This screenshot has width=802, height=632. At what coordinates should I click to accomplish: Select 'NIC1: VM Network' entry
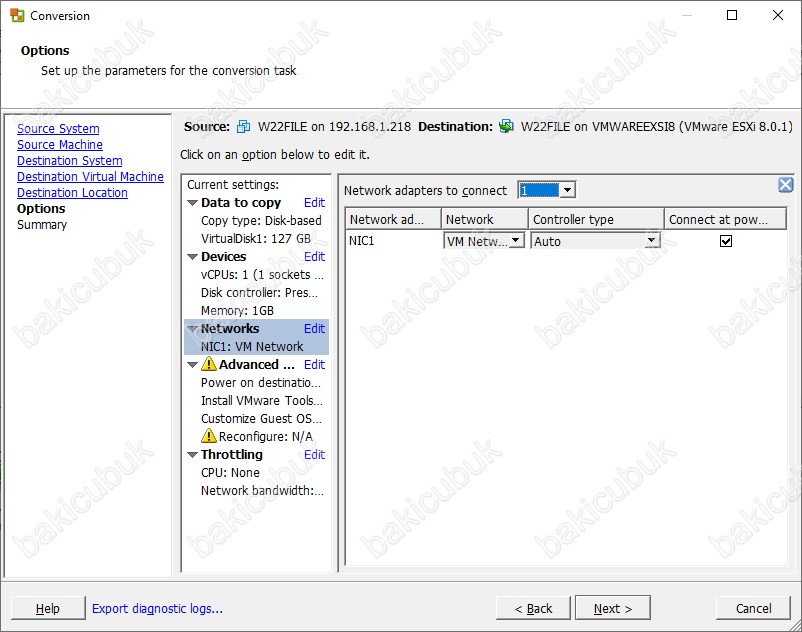252,346
